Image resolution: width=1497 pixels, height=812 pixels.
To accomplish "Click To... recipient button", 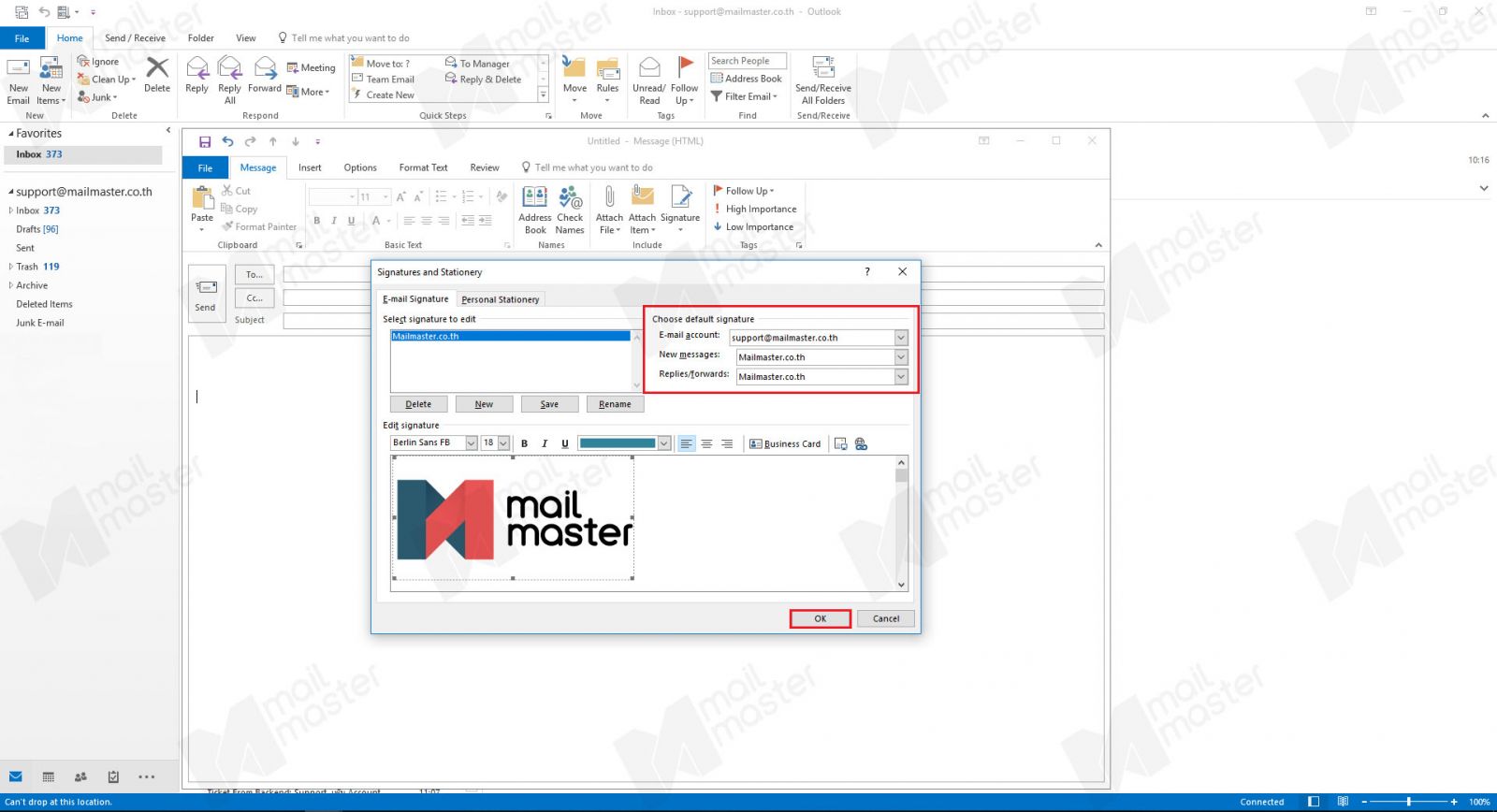I will [254, 274].
